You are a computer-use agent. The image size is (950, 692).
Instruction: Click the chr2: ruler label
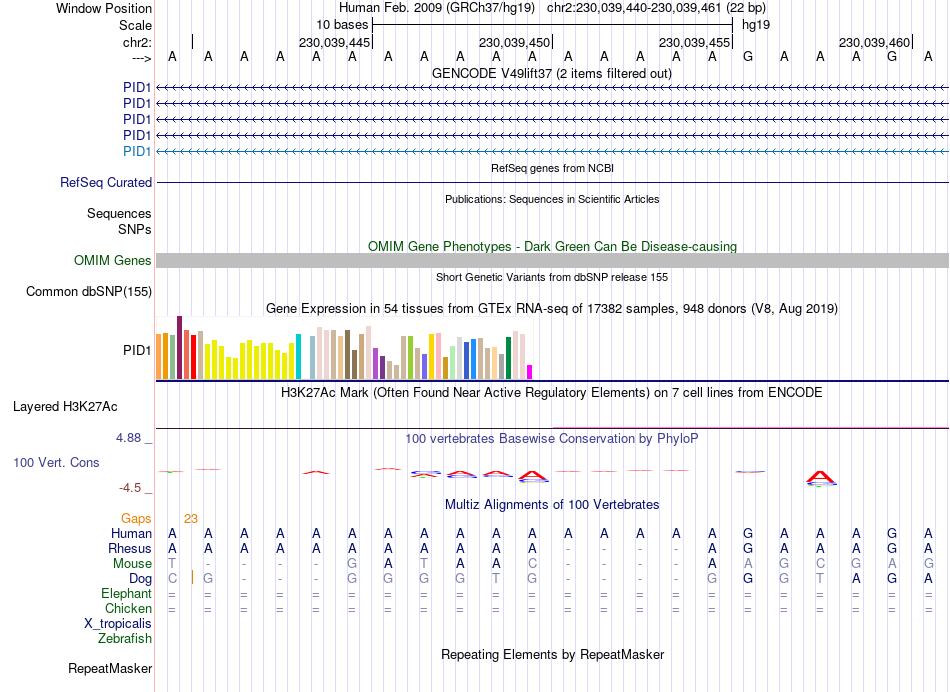pos(137,42)
